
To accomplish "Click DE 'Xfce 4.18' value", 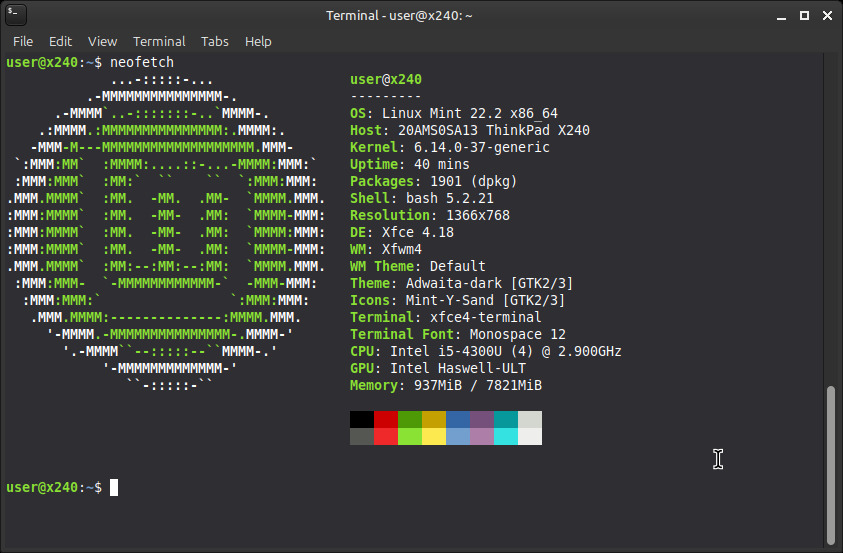I will (418, 233).
